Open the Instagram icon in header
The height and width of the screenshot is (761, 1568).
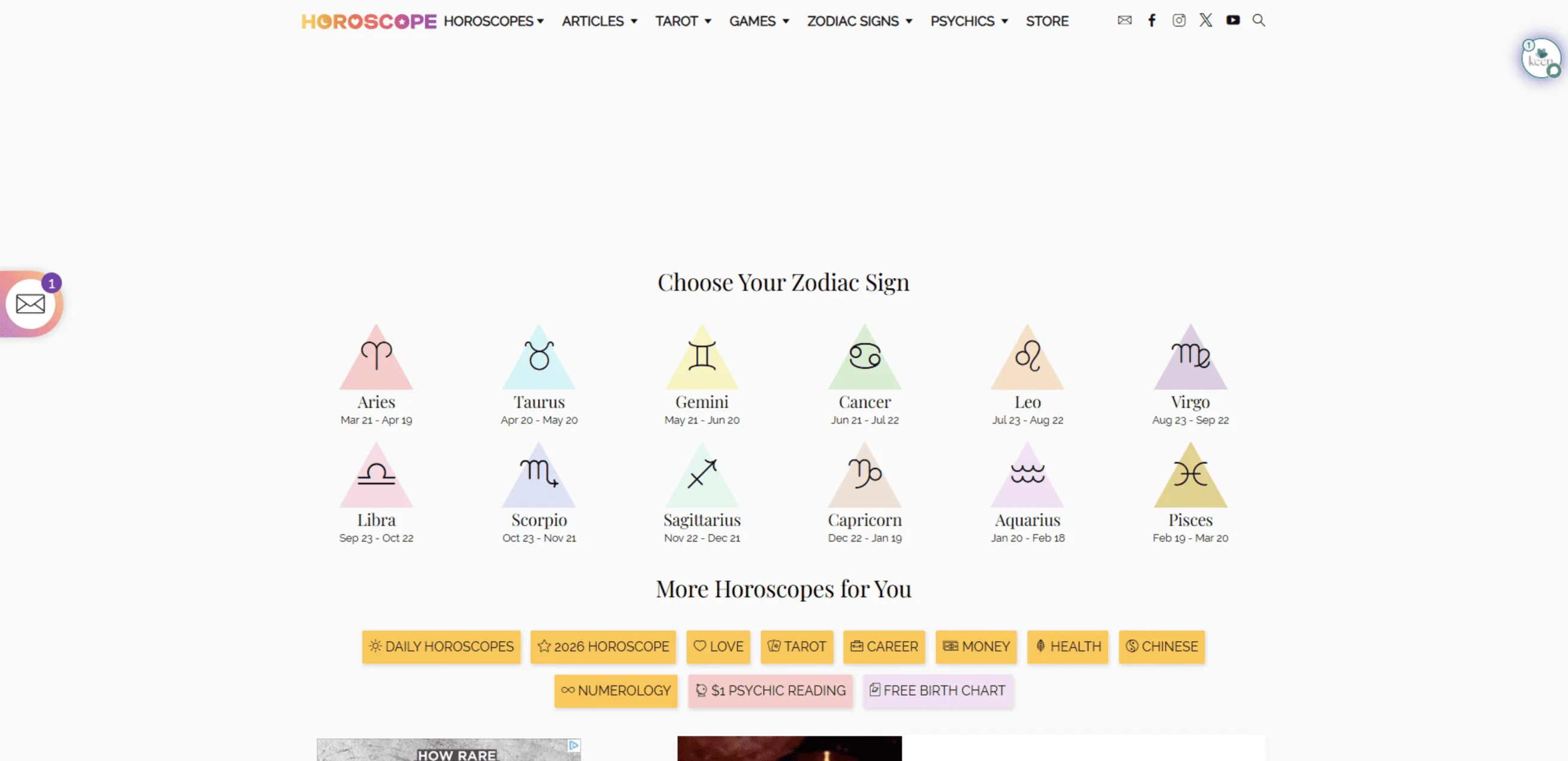[1179, 21]
